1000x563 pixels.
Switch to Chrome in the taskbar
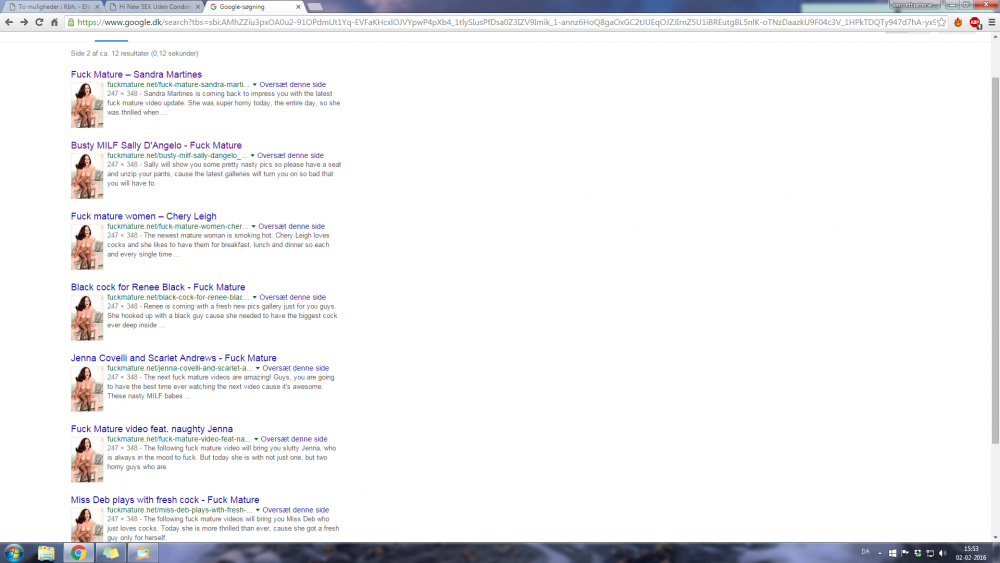[78, 553]
